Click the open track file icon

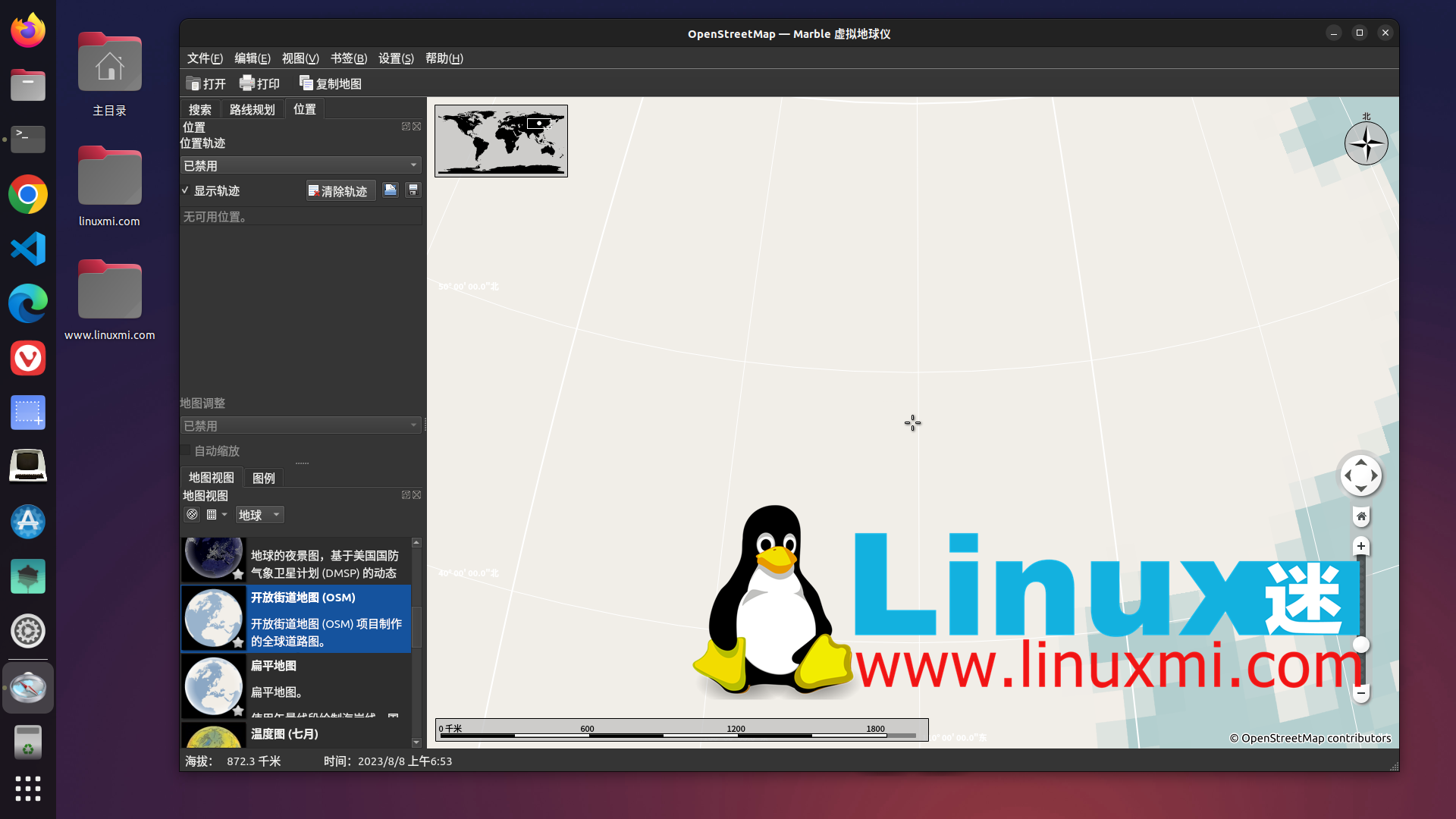[x=390, y=190]
